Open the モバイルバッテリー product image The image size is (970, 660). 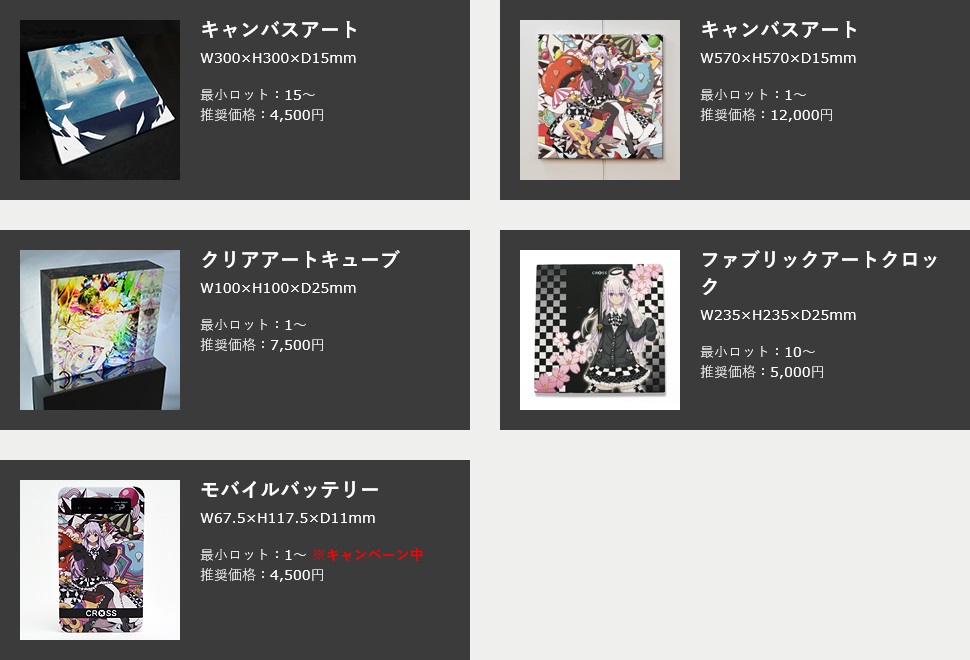(x=100, y=560)
